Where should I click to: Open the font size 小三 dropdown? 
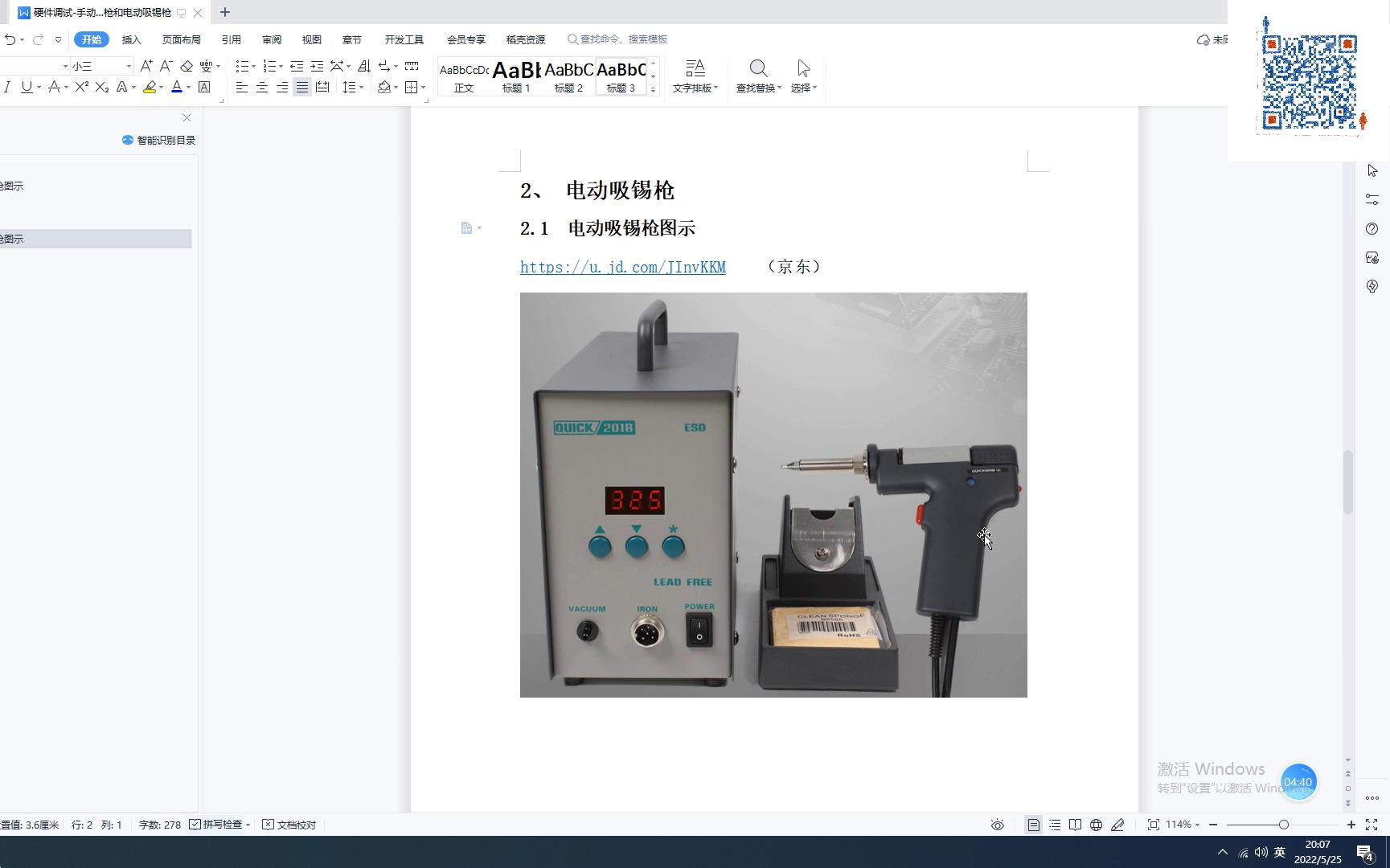129,66
